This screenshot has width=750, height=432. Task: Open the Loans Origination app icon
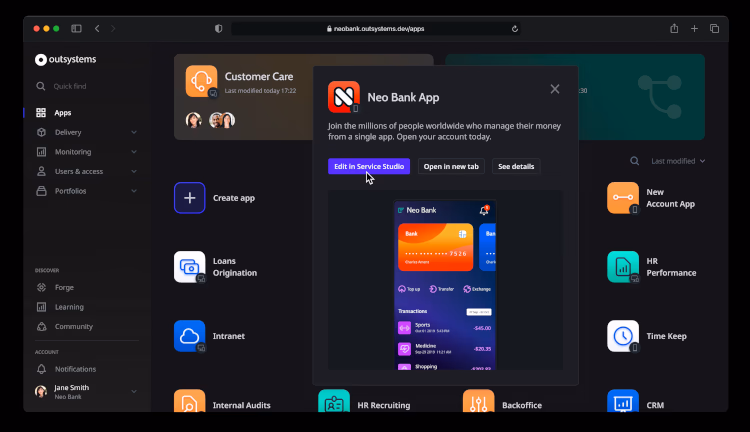tap(189, 267)
